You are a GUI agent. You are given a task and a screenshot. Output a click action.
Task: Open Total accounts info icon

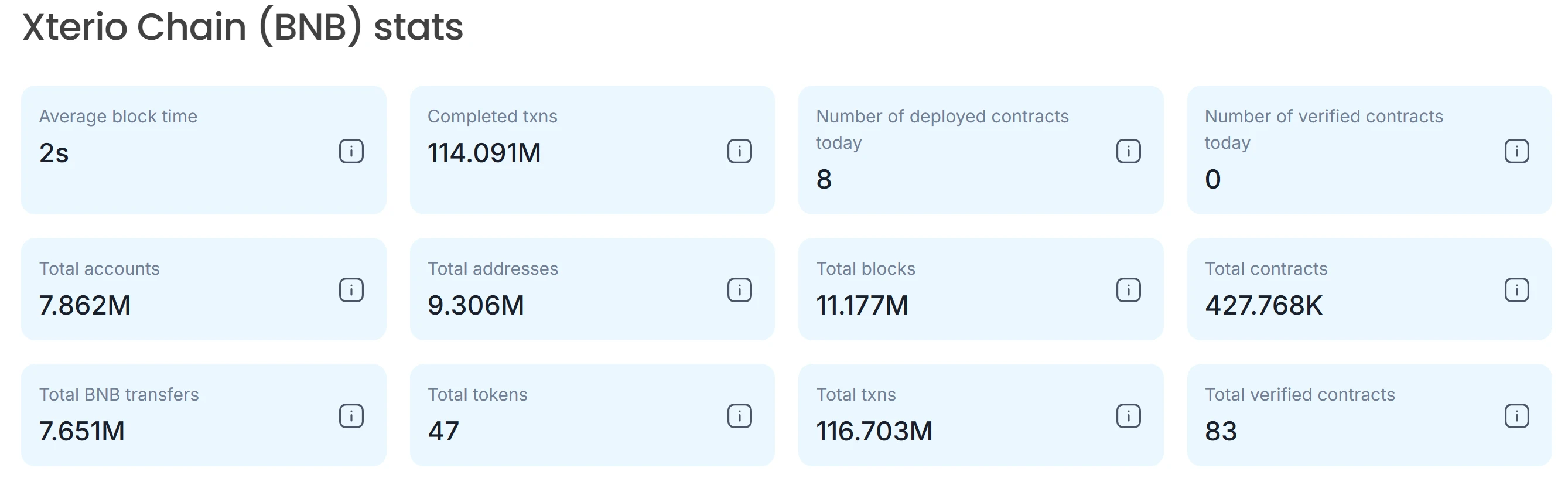coord(351,289)
